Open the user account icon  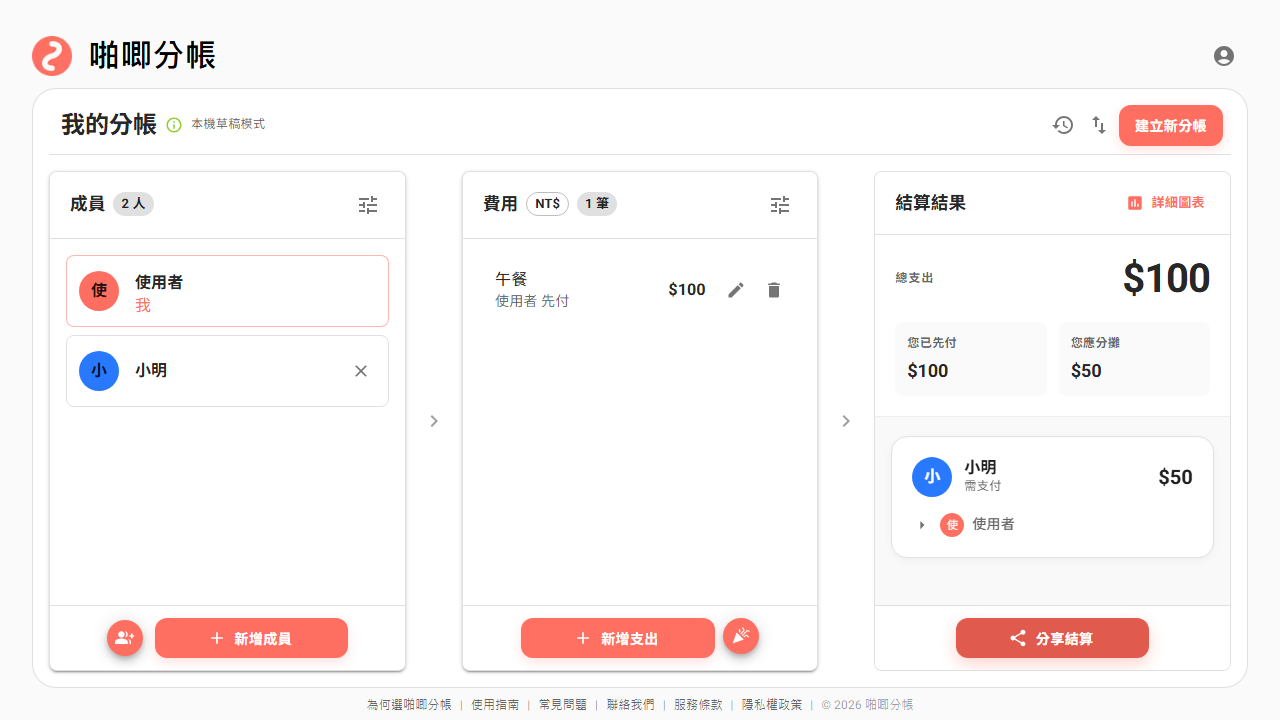tap(1223, 56)
